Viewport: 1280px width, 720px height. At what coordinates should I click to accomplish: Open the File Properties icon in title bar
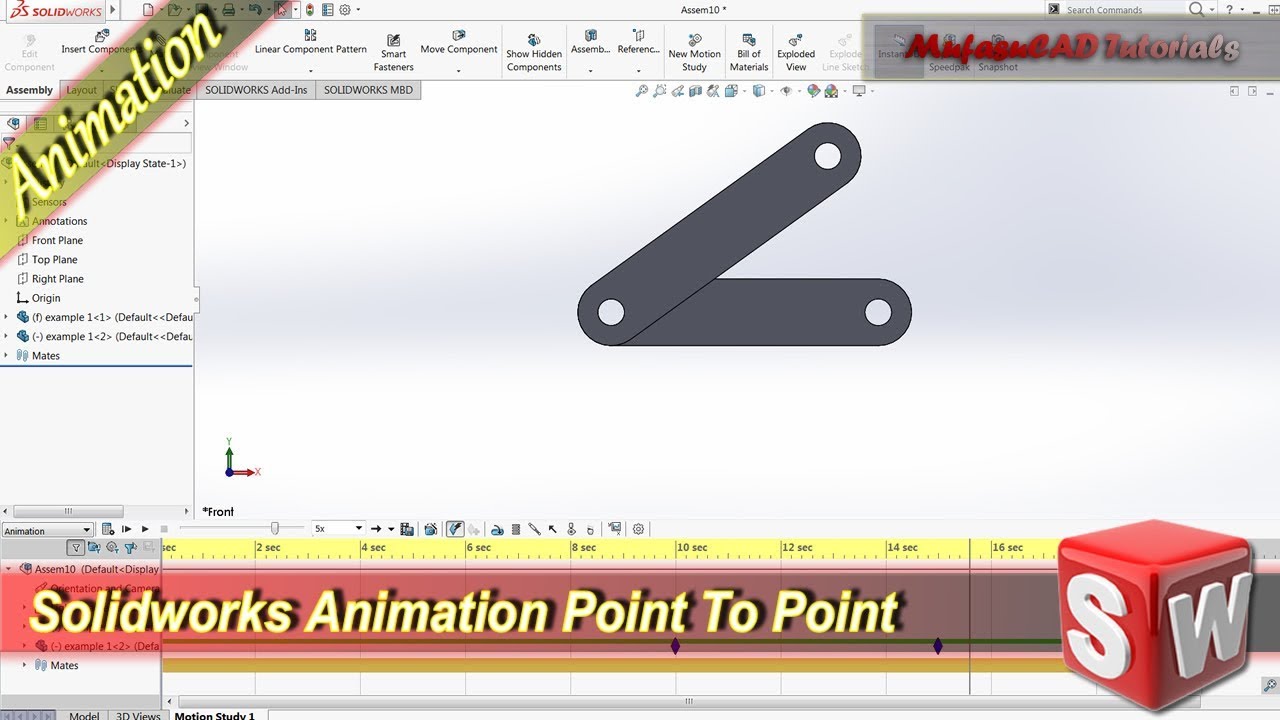click(327, 10)
